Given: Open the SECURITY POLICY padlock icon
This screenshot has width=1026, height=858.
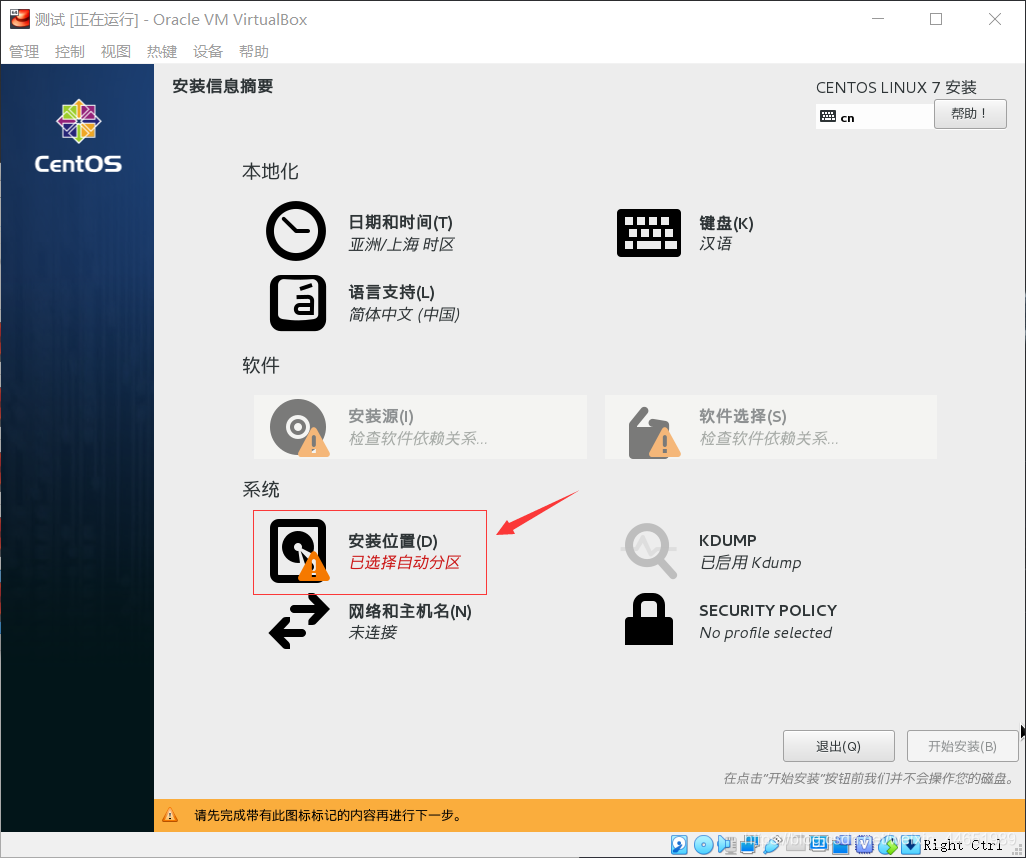Looking at the screenshot, I should tap(648, 619).
